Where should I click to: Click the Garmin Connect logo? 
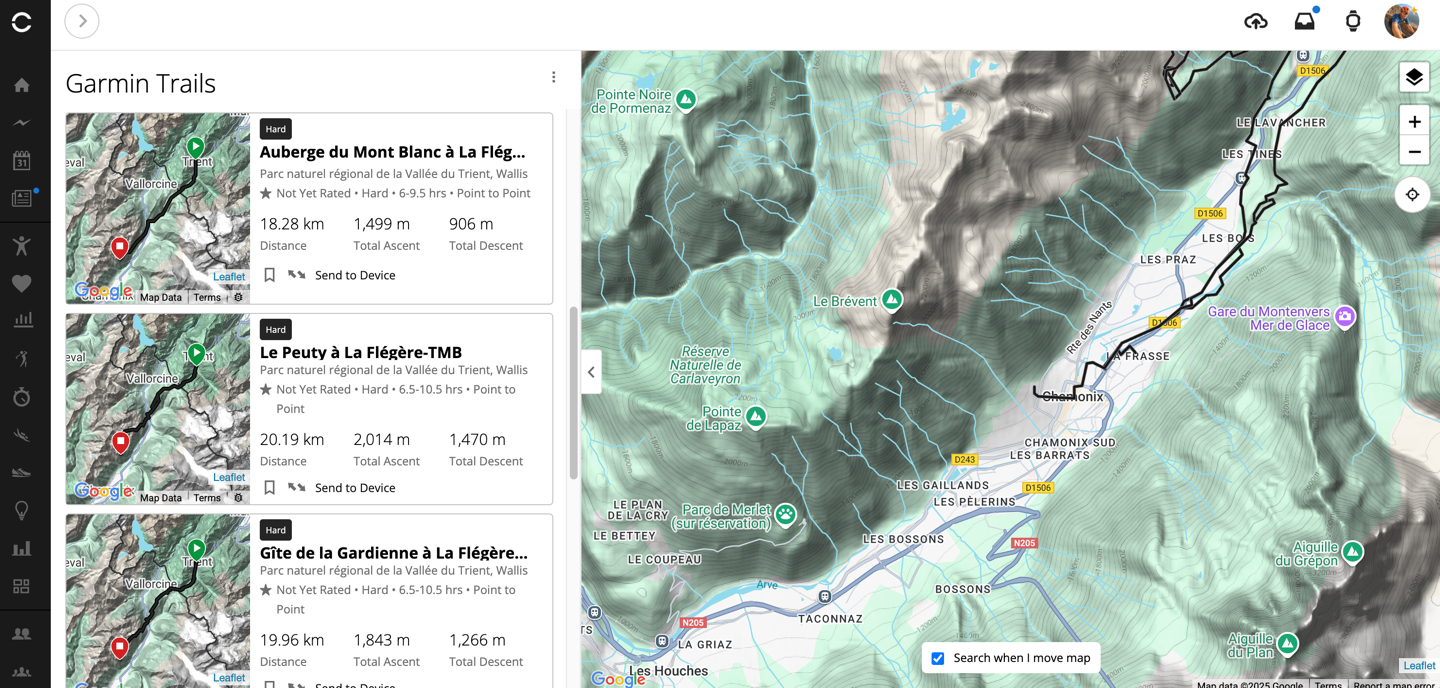click(x=22, y=22)
